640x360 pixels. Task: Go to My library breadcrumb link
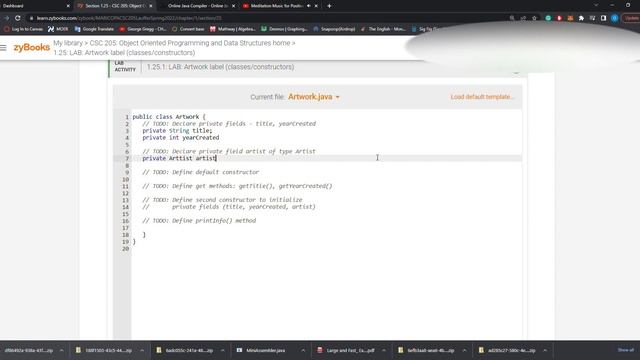click(x=68, y=43)
